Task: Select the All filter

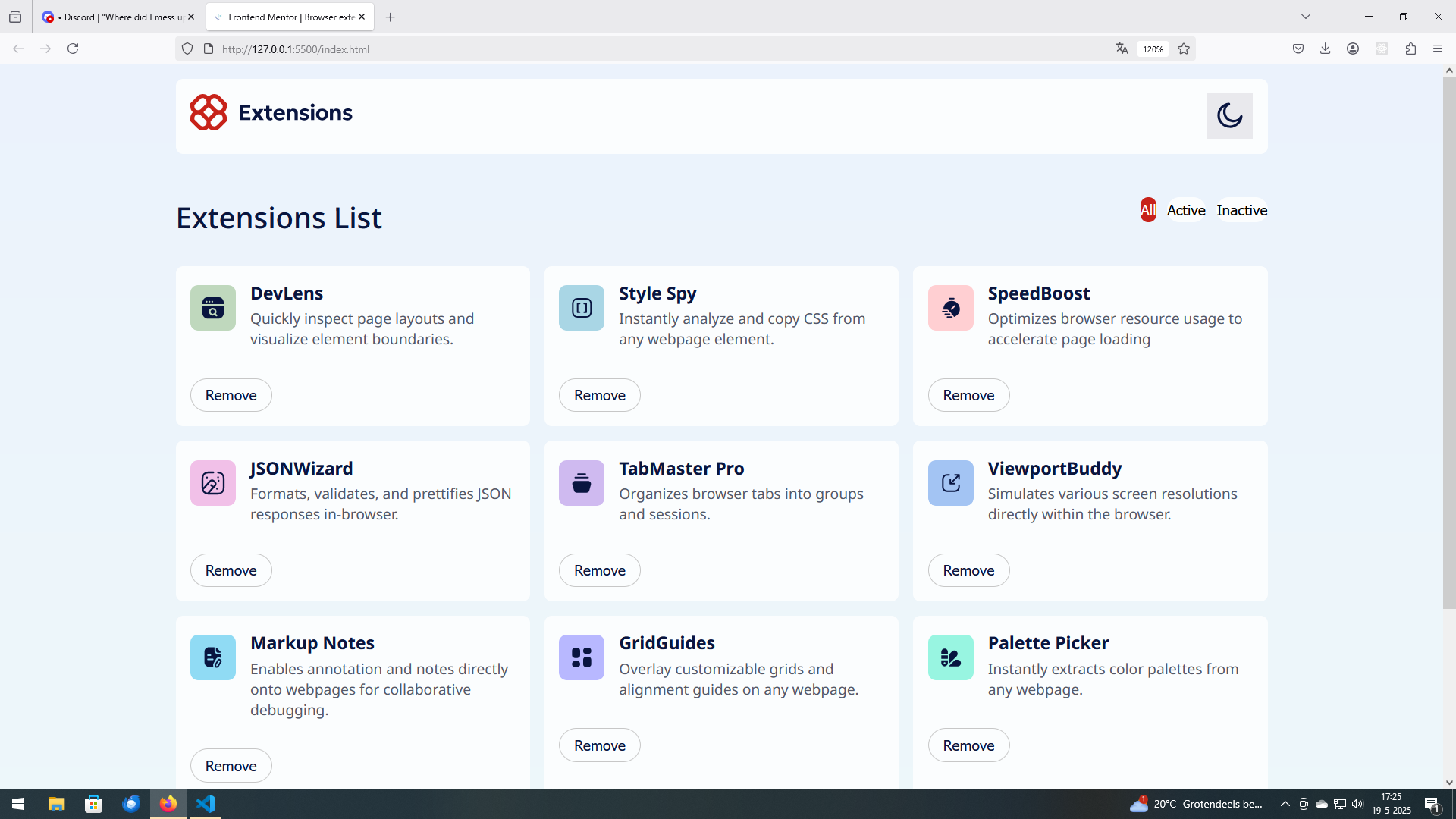Action: click(1148, 210)
